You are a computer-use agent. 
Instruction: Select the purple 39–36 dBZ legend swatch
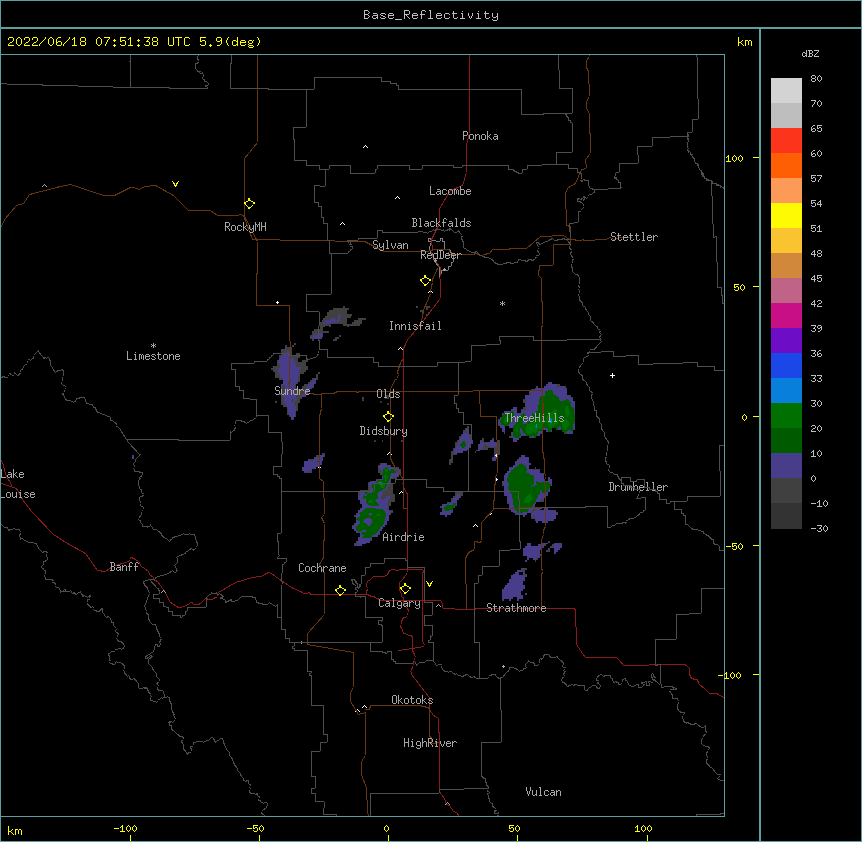point(786,341)
